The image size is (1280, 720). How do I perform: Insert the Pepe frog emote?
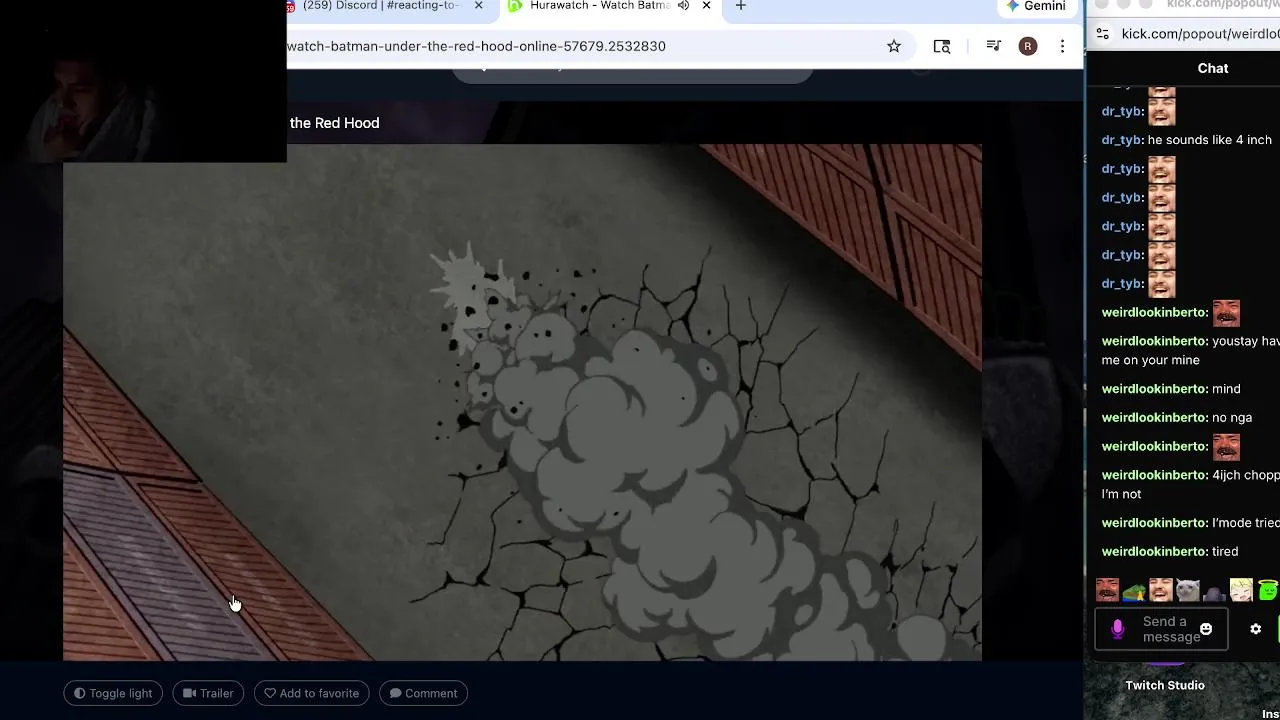1133,591
